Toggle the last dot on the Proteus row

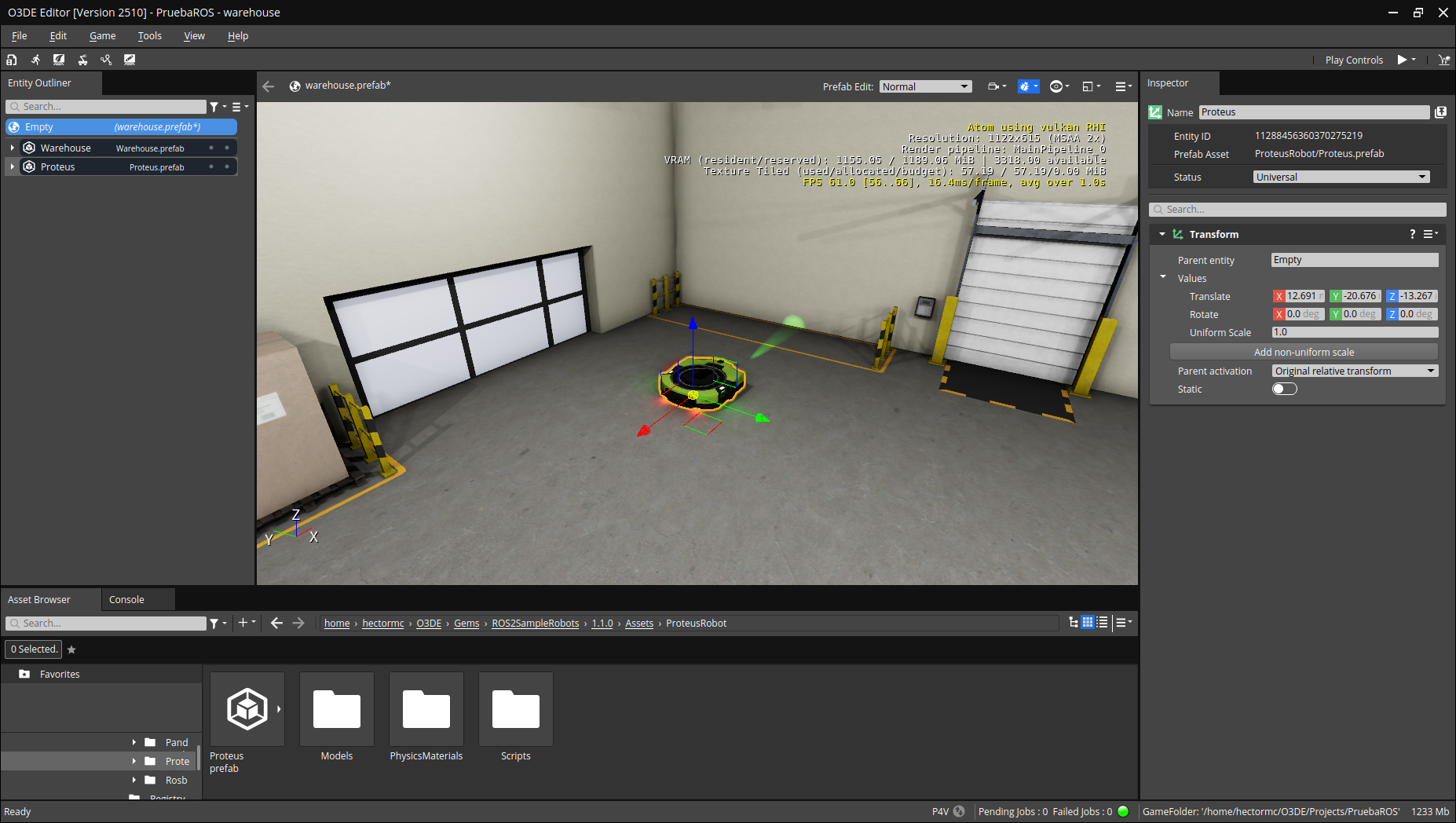click(x=227, y=166)
